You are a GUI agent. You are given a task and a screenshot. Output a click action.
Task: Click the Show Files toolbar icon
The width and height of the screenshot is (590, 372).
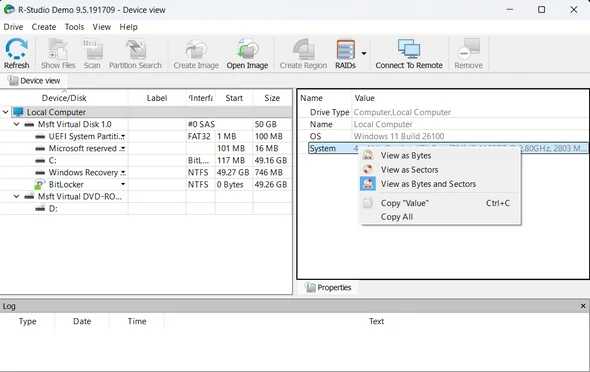click(x=58, y=49)
